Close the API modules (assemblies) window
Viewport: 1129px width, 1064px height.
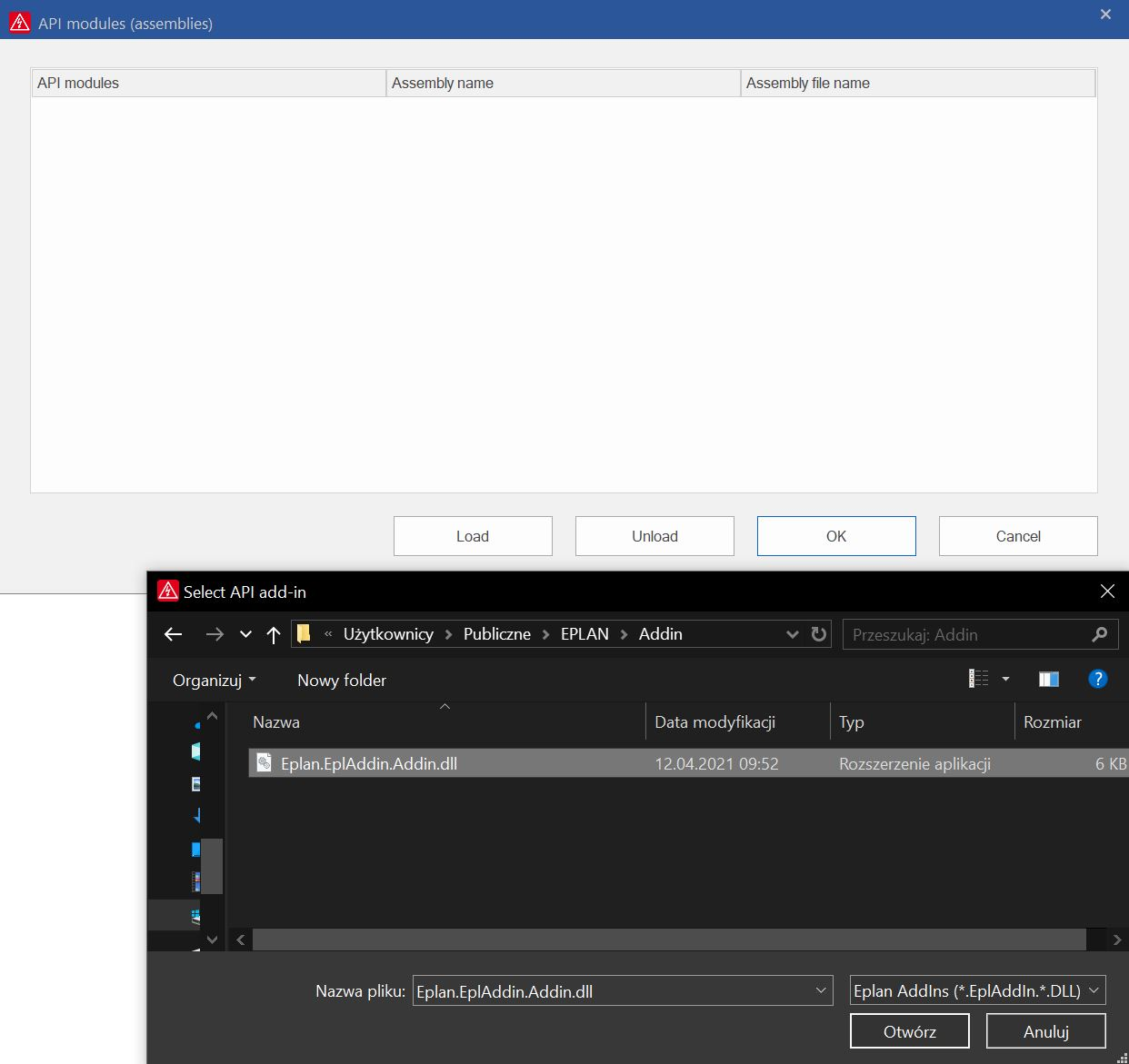(1105, 15)
